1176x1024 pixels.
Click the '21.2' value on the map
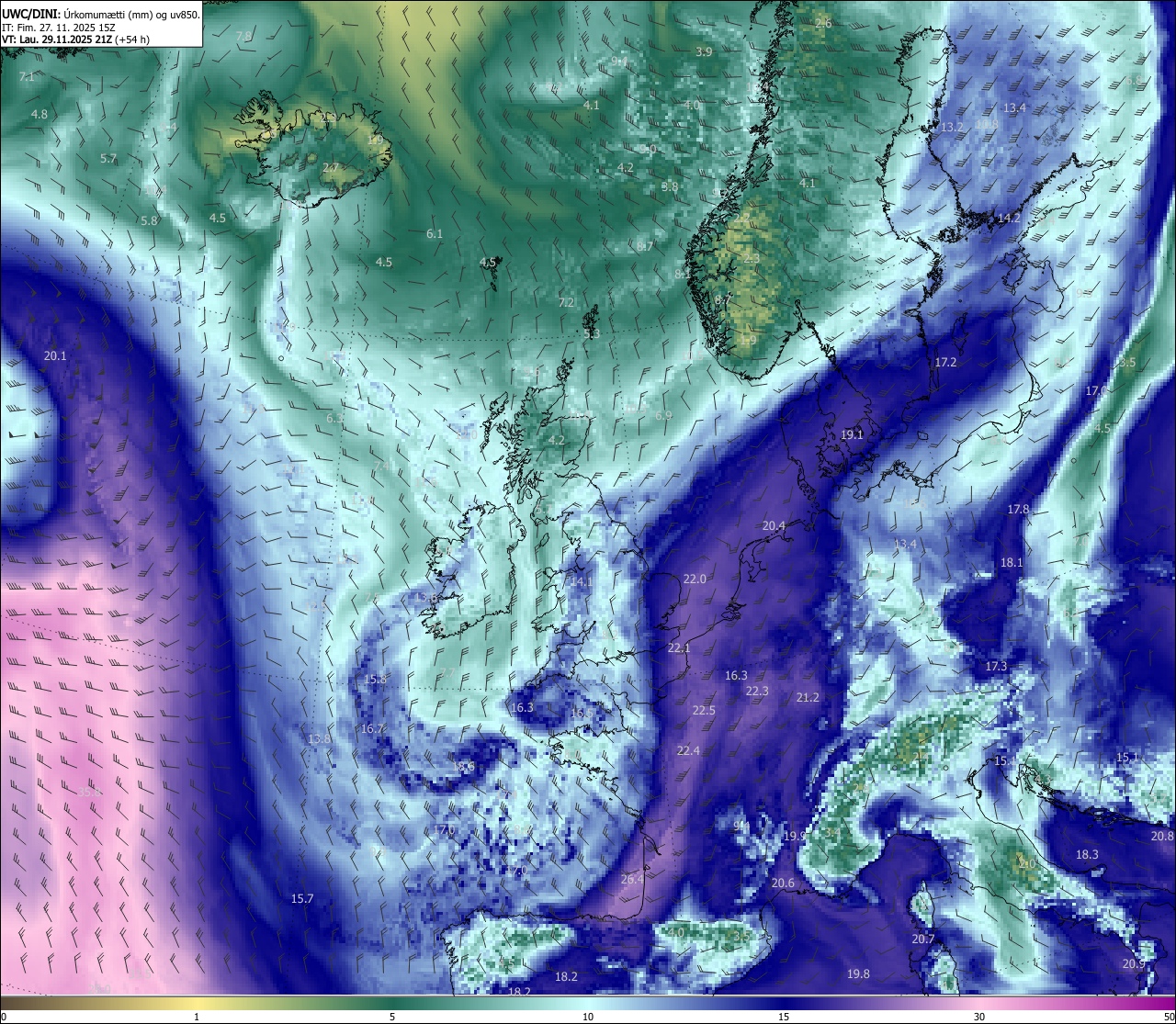(x=808, y=697)
